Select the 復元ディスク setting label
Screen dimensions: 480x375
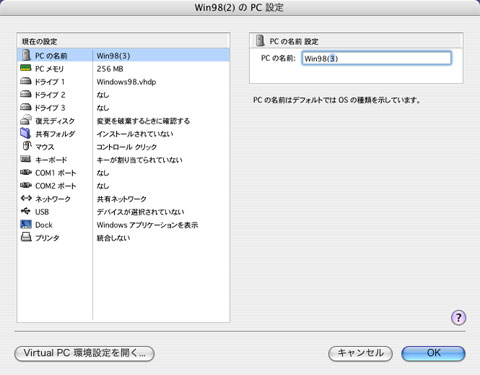tap(55, 121)
